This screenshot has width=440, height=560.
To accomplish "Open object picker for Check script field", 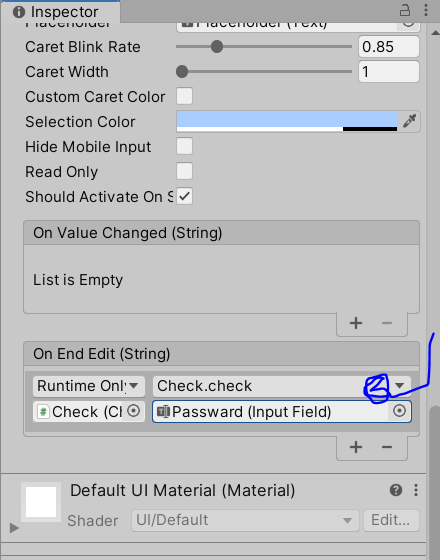I will 133,411.
